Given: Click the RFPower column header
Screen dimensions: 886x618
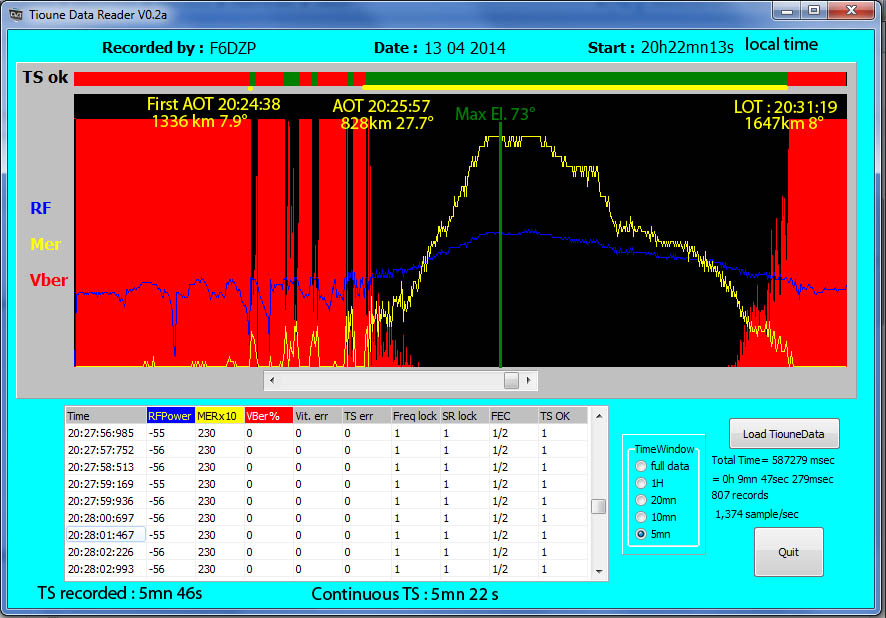Looking at the screenshot, I should click(x=169, y=415).
